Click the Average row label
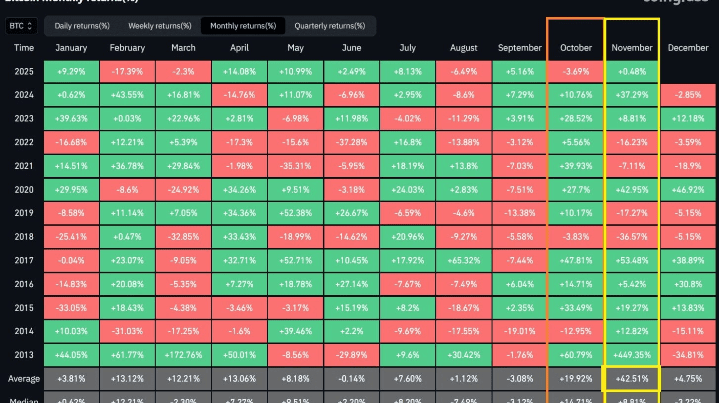 24,379
